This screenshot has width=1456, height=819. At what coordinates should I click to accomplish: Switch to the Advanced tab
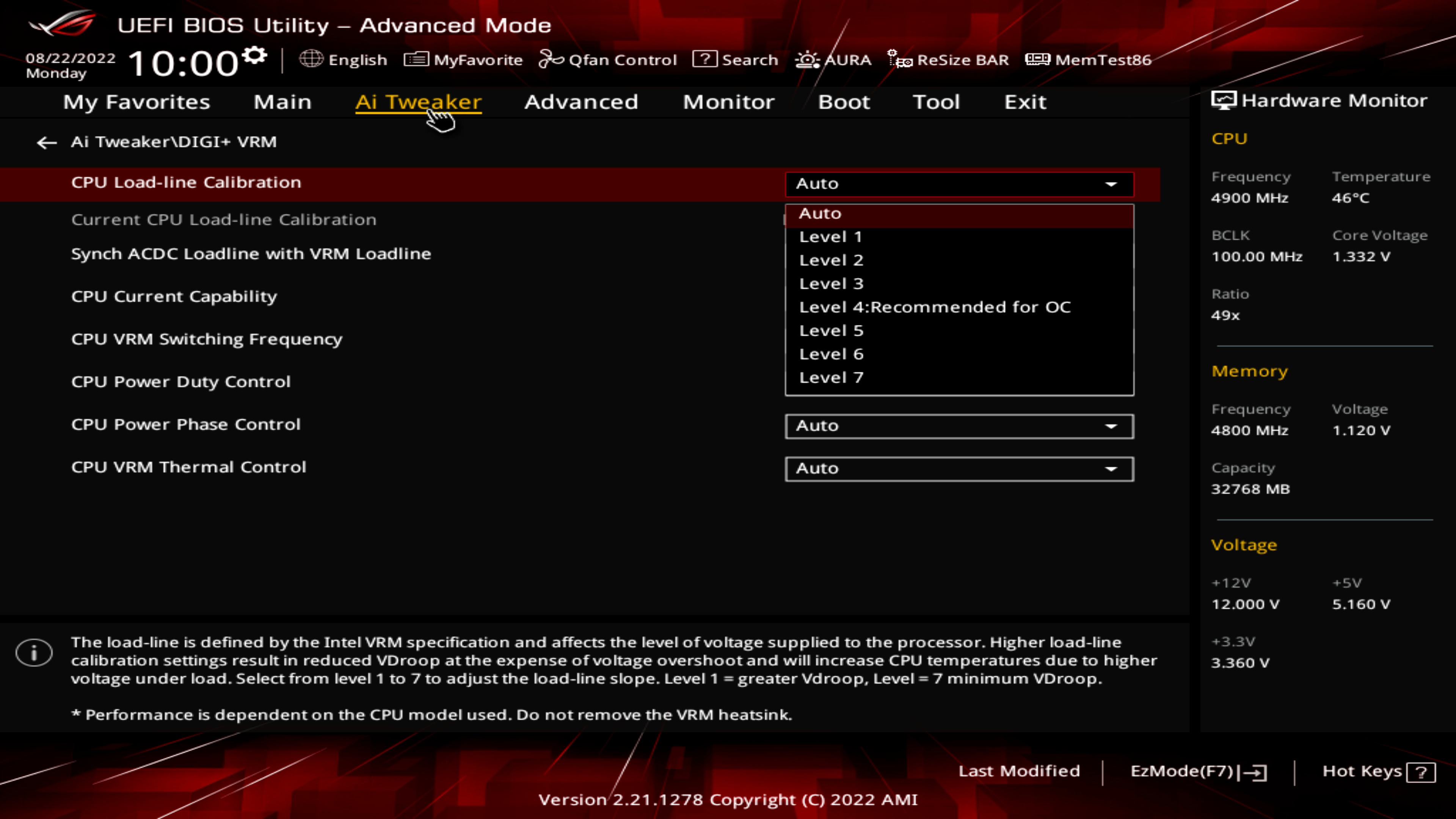[581, 102]
